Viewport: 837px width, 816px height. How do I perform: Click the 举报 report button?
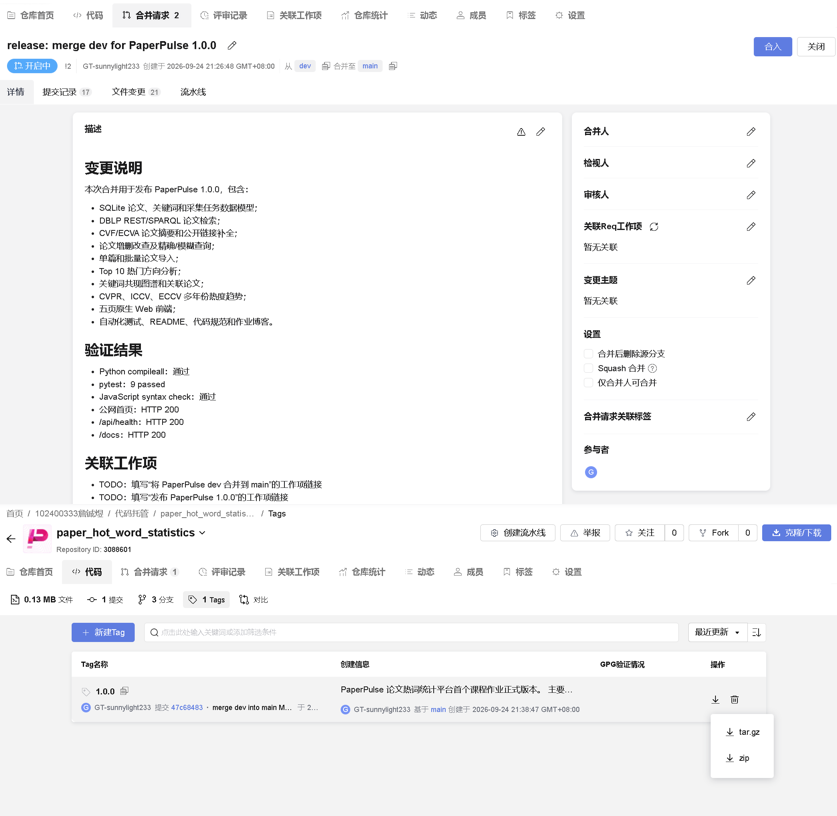pos(585,533)
